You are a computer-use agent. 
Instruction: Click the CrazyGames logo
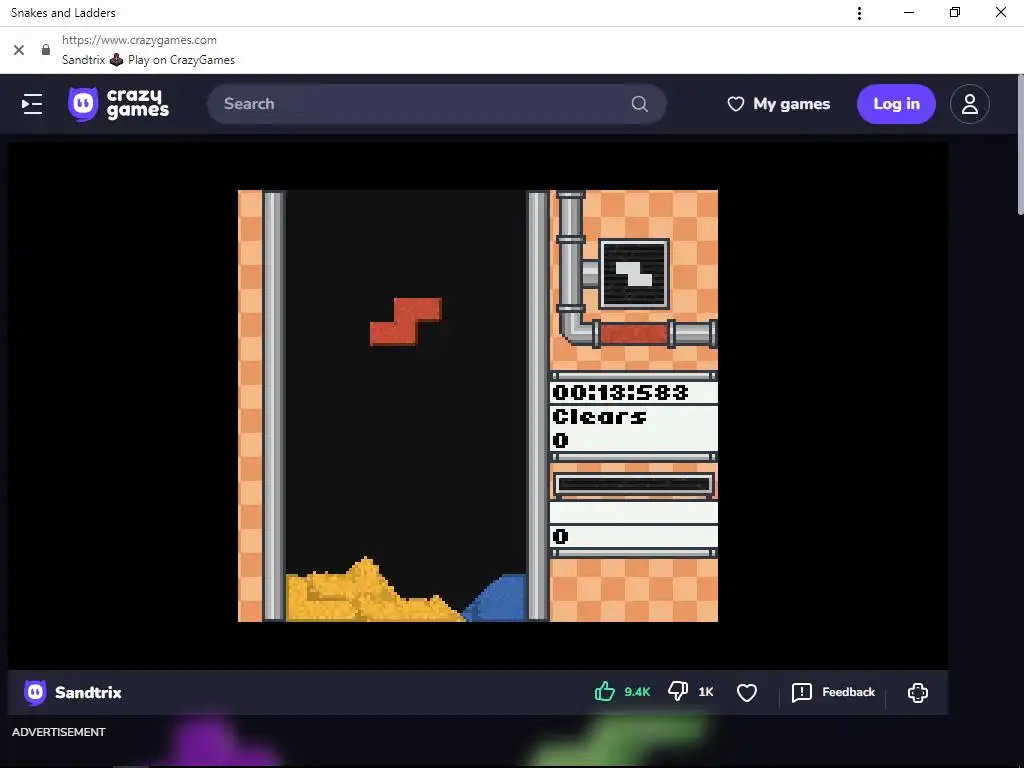pyautogui.click(x=118, y=104)
